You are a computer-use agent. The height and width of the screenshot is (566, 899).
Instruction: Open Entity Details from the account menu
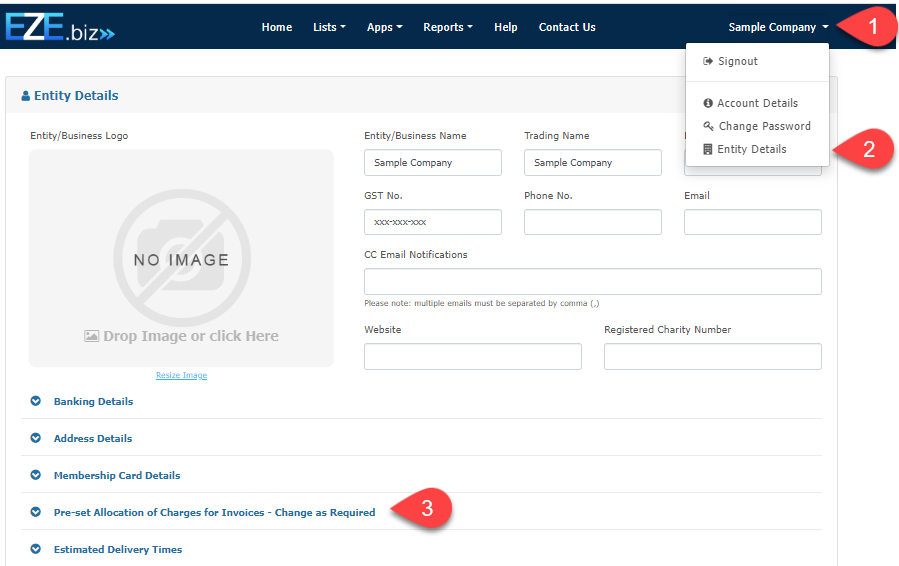[x=751, y=149]
